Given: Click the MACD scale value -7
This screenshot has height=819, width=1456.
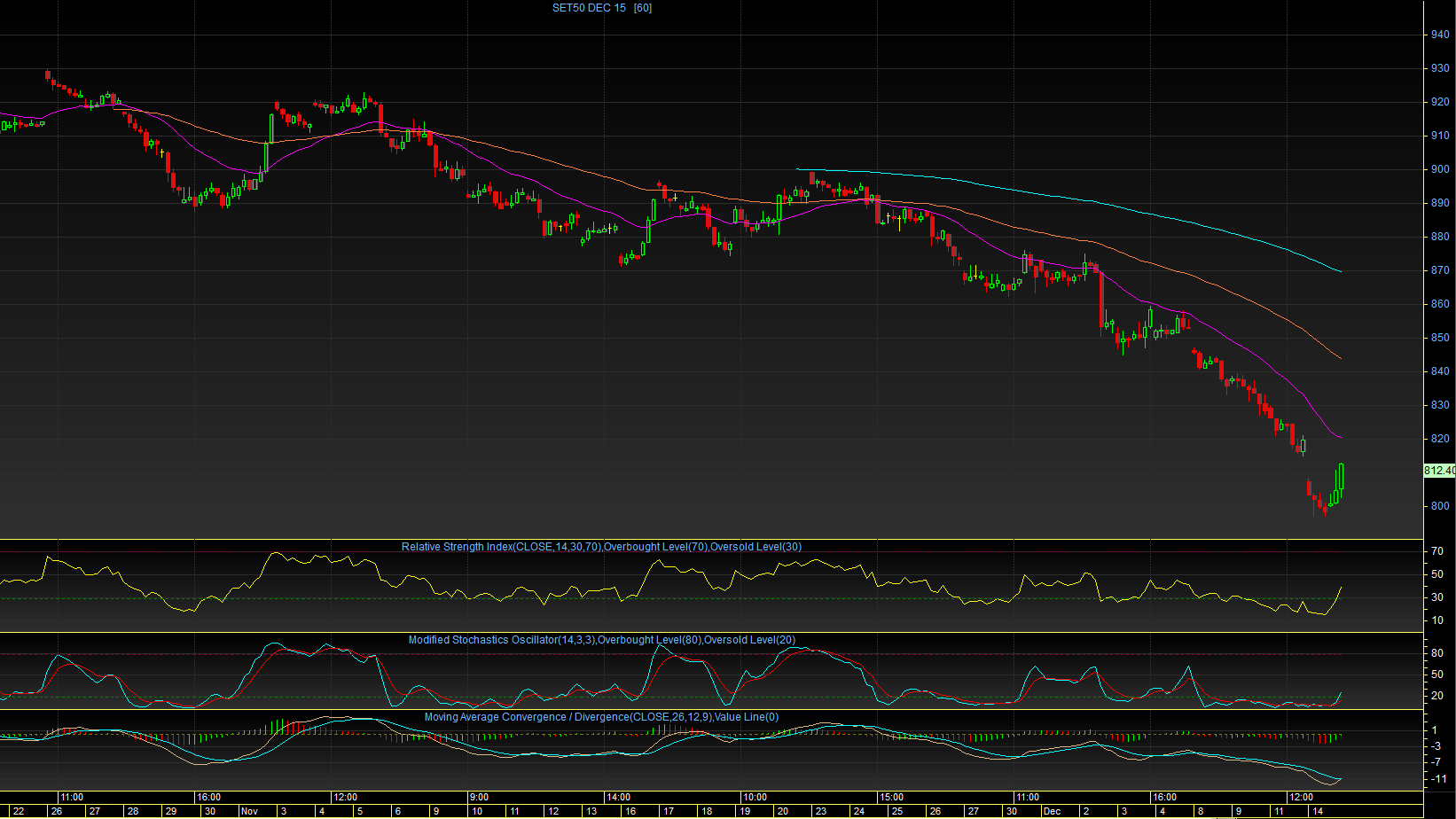Looking at the screenshot, I should [1435, 762].
